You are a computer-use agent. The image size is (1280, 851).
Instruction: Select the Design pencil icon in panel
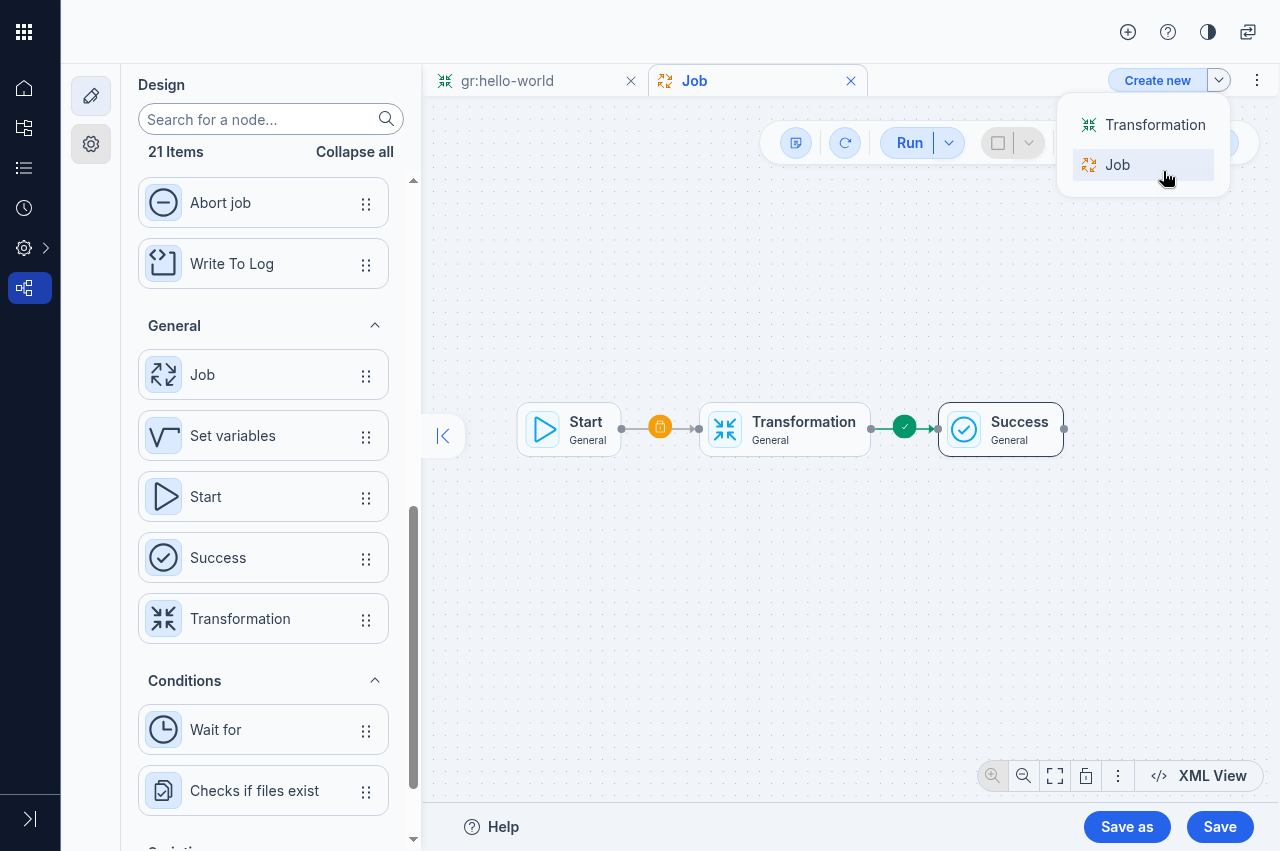click(91, 96)
